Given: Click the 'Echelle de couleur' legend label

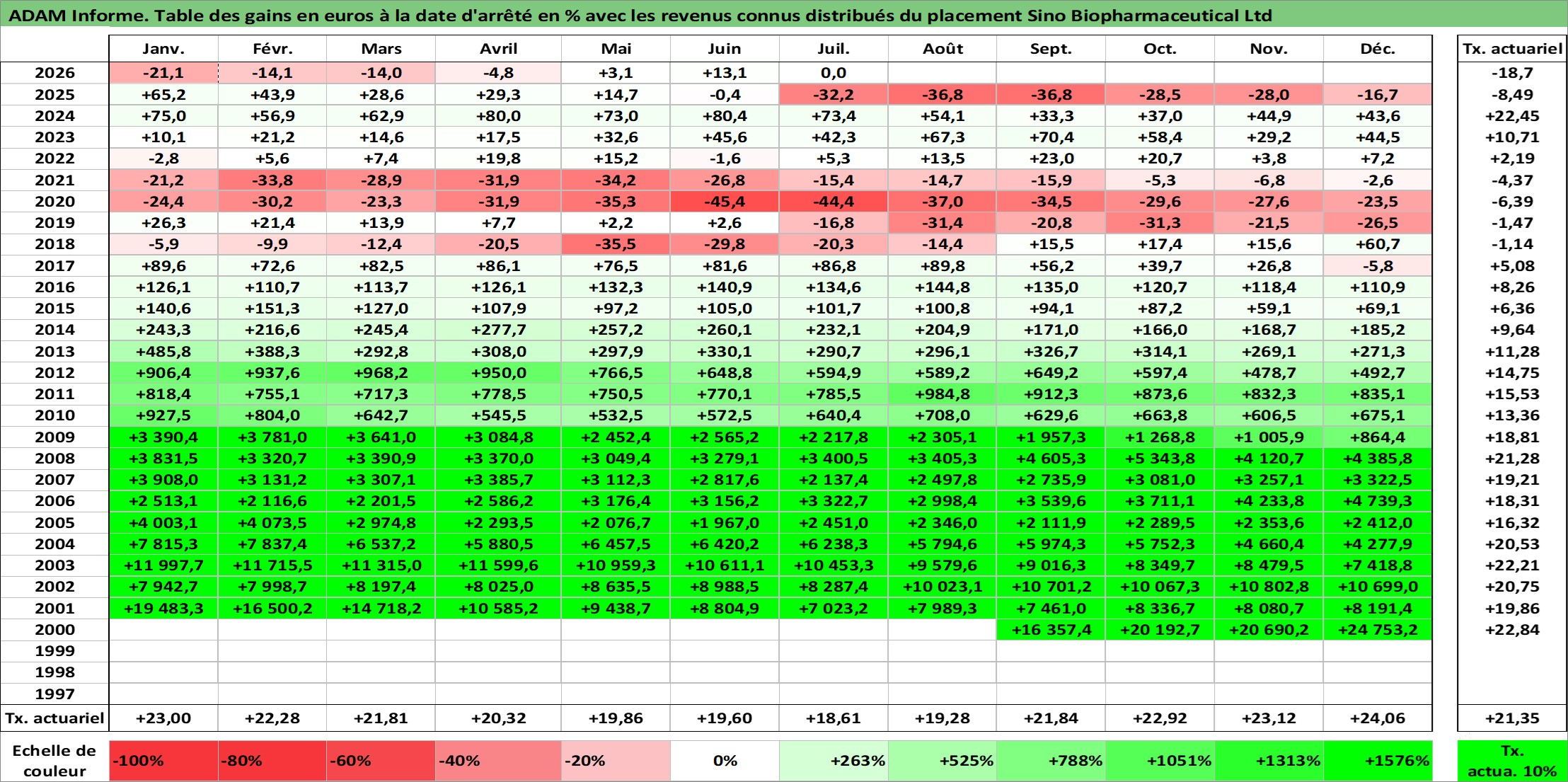Looking at the screenshot, I should (54, 761).
